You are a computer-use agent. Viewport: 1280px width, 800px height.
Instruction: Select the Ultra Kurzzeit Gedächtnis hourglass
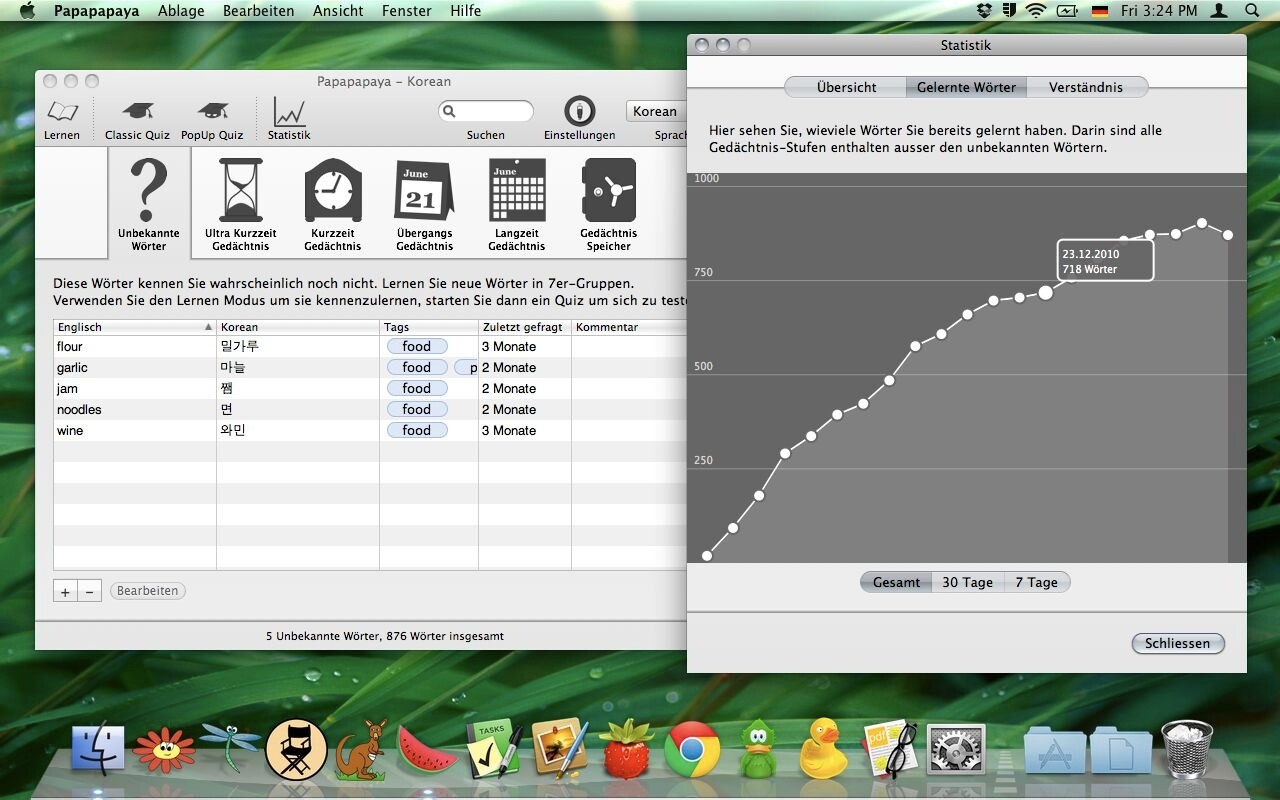tap(241, 204)
